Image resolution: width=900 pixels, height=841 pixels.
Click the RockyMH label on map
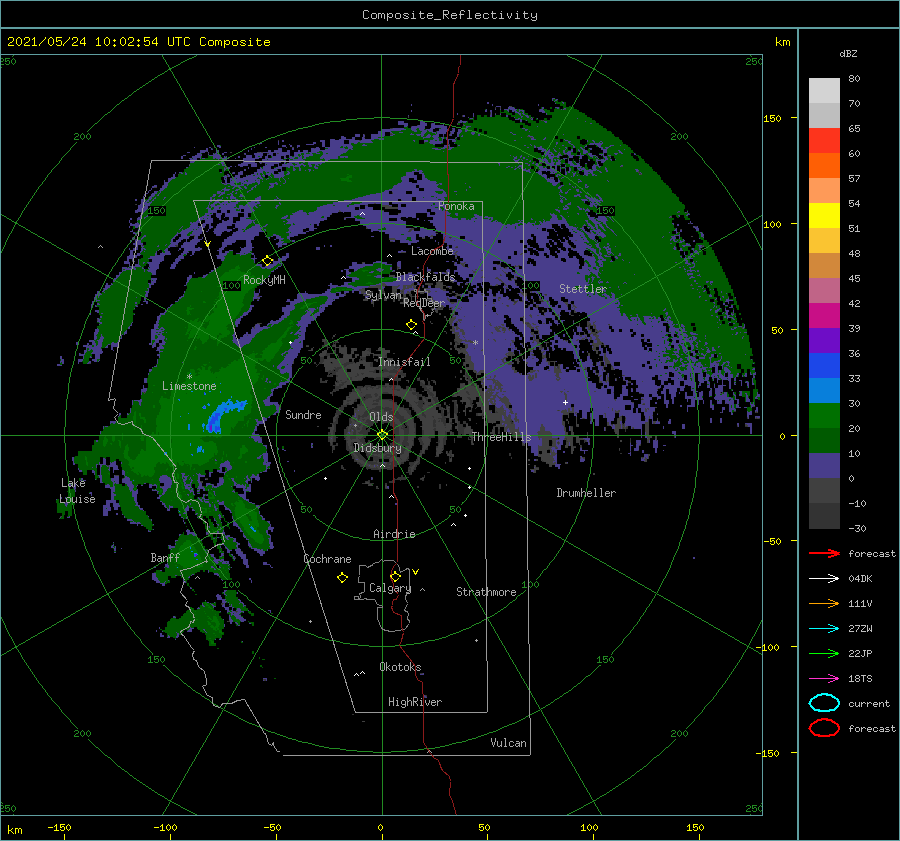pos(264,280)
